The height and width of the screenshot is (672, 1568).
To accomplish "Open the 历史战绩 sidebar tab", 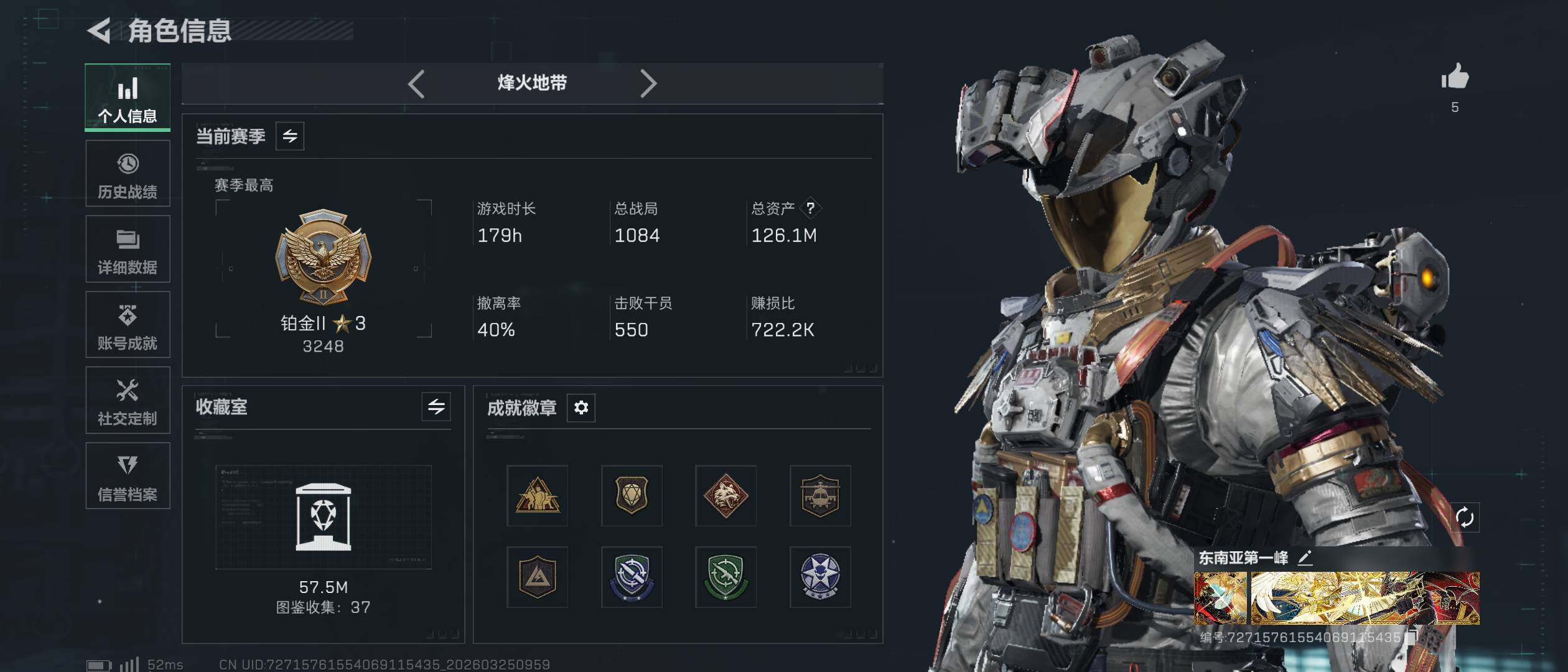I will coord(128,174).
